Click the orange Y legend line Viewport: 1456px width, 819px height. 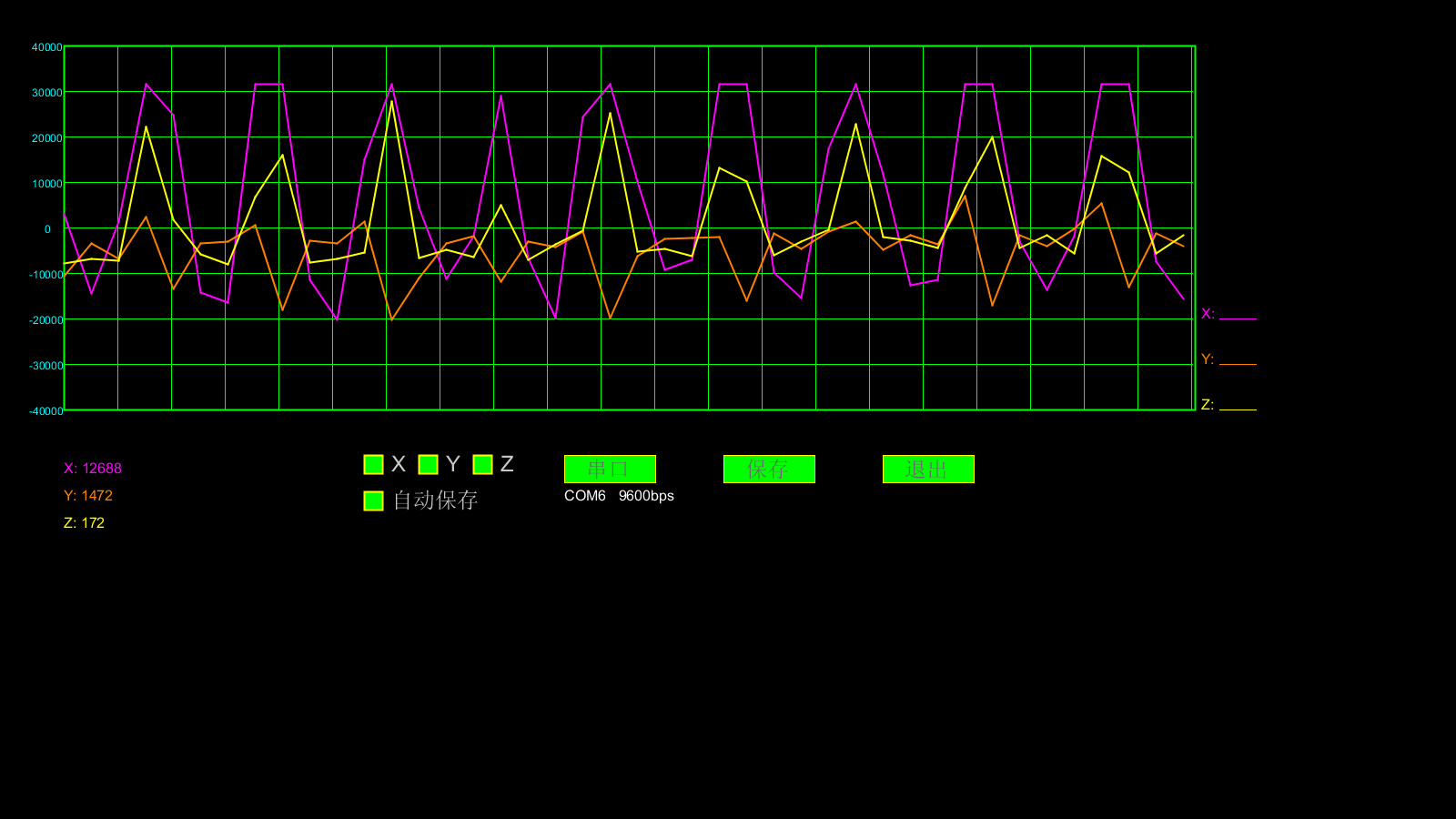(1238, 364)
